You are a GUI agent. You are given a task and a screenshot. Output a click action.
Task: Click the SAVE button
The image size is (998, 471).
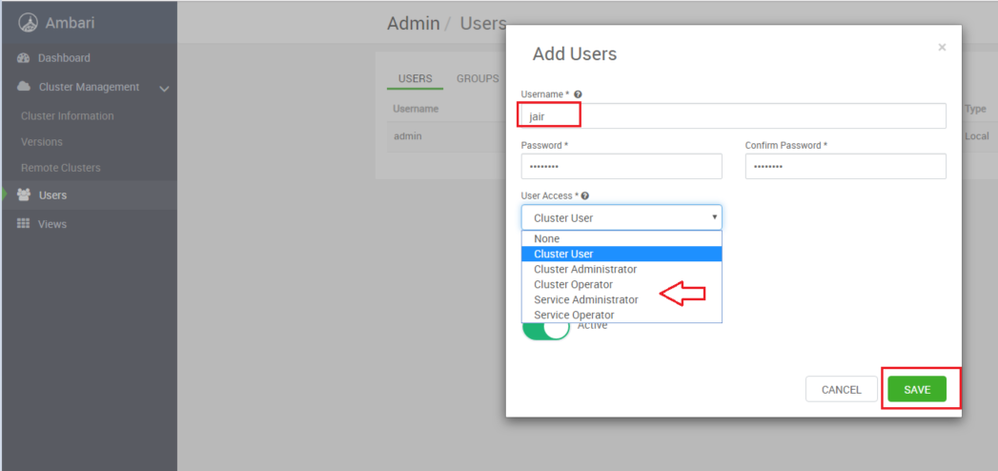[x=917, y=390]
